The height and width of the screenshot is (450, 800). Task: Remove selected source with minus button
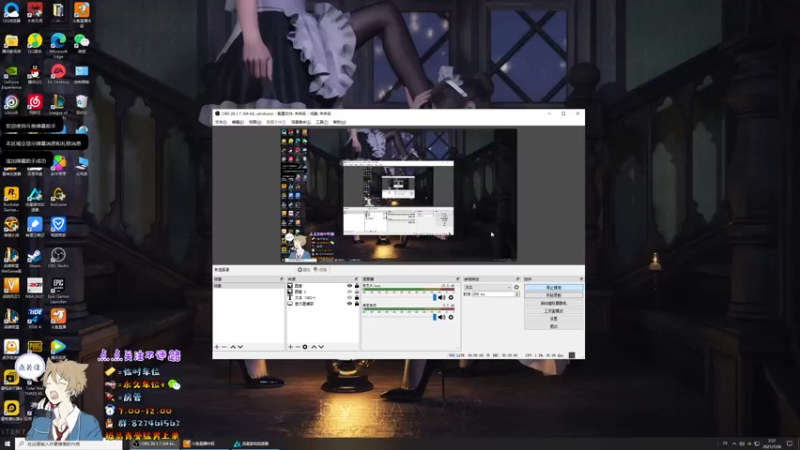click(297, 347)
